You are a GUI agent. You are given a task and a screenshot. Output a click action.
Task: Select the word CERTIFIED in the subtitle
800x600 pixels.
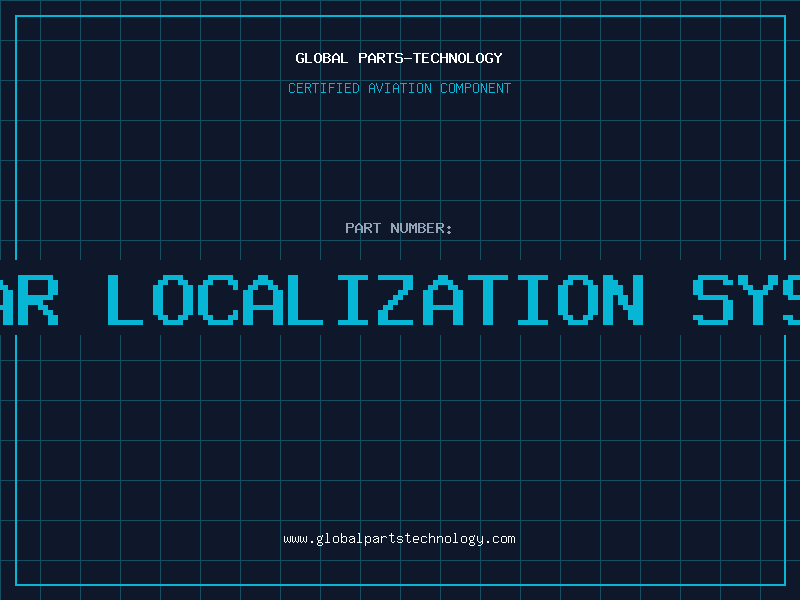pos(324,88)
